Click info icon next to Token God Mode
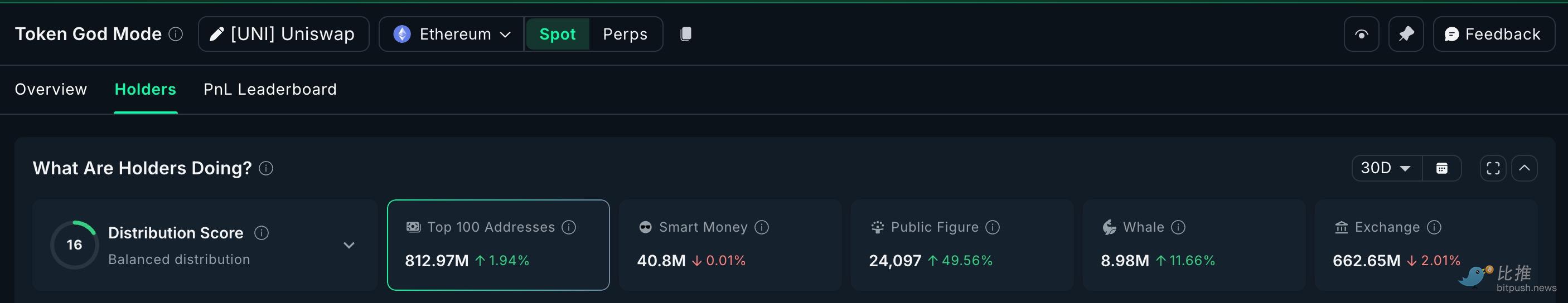The height and width of the screenshot is (303, 1568). coord(176,34)
